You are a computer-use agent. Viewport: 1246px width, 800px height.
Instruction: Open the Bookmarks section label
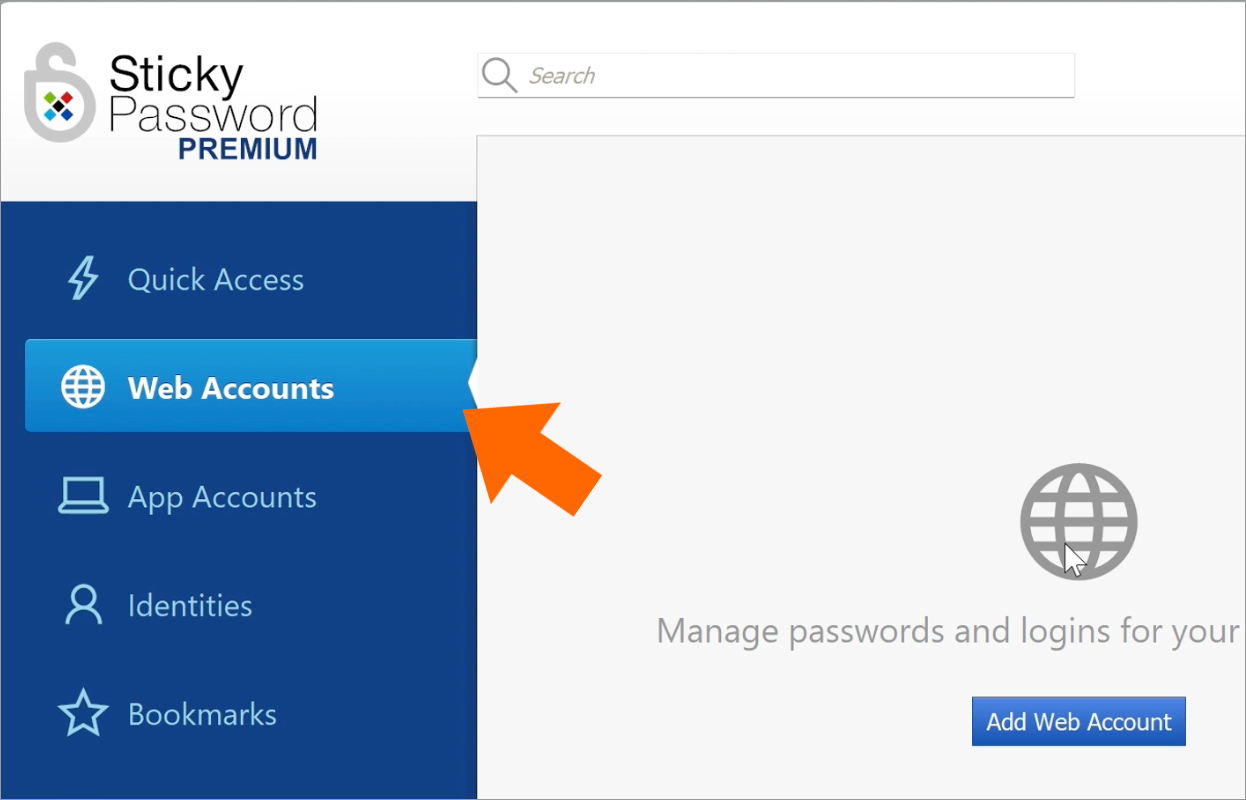[202, 714]
